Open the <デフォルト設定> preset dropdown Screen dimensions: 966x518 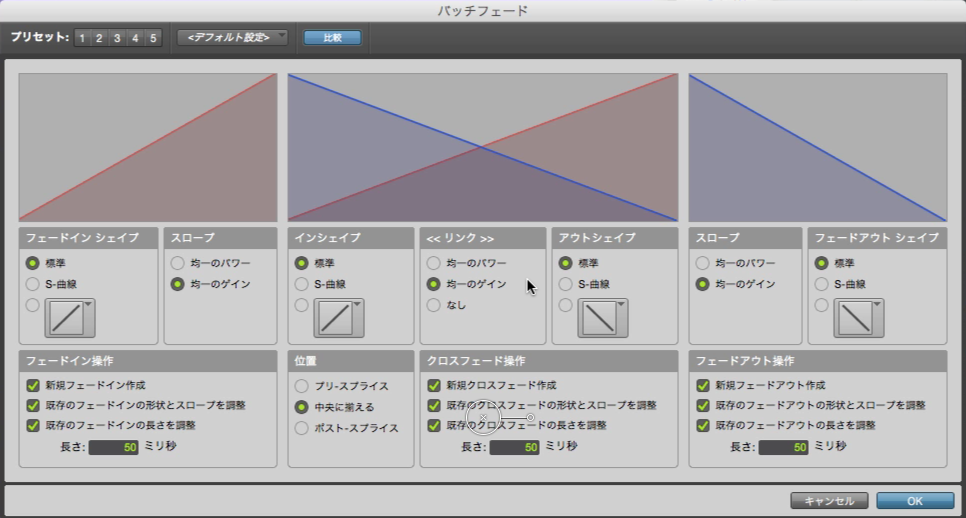232,38
